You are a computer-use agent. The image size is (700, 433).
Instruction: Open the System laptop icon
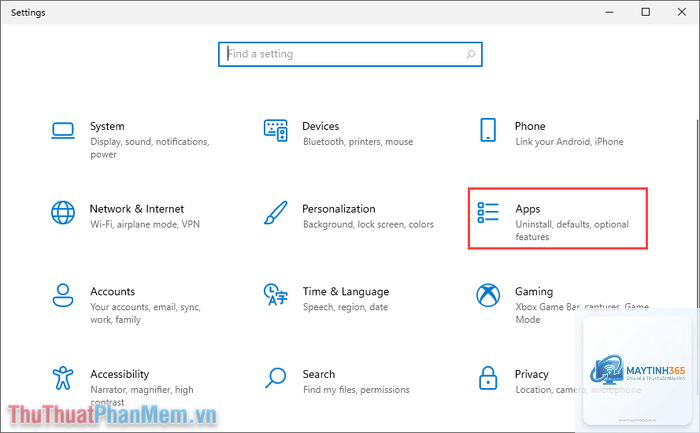[63, 131]
